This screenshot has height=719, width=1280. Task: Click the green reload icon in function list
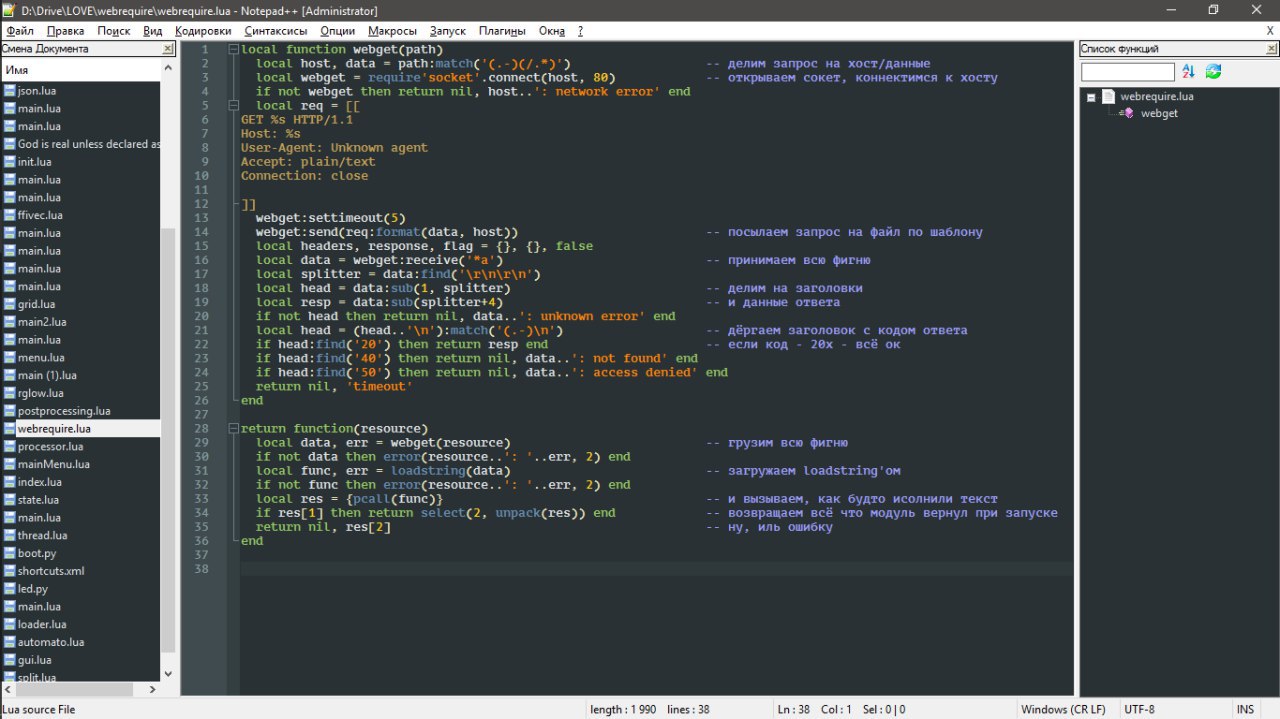(1213, 72)
